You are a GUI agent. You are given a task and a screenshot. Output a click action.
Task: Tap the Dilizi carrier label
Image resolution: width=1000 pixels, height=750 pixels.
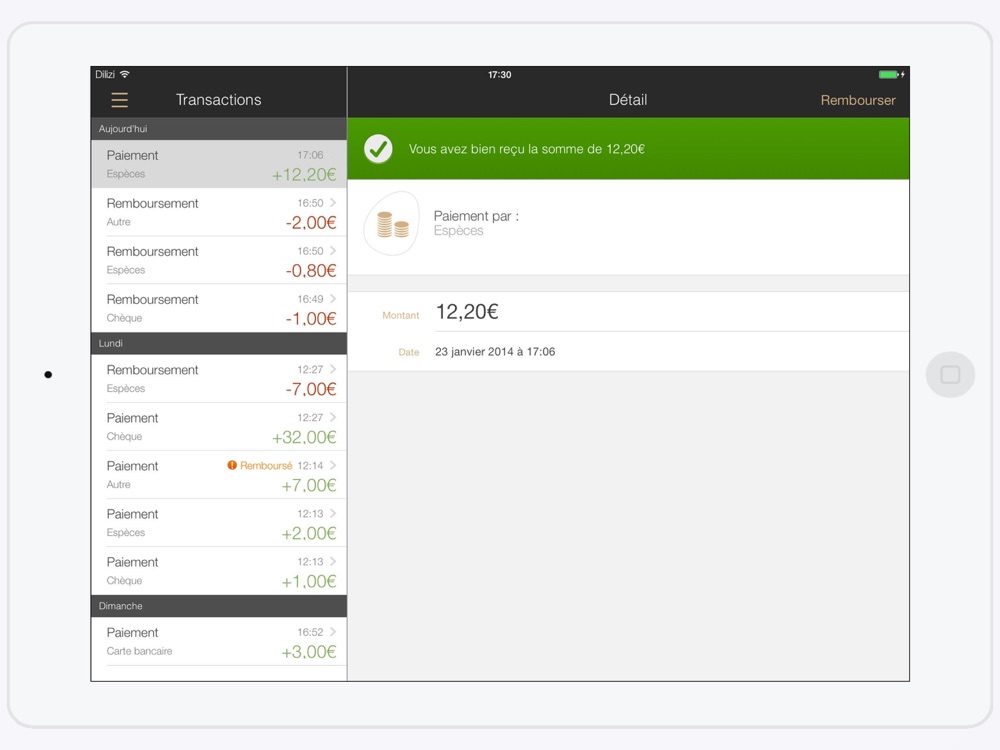pos(105,75)
